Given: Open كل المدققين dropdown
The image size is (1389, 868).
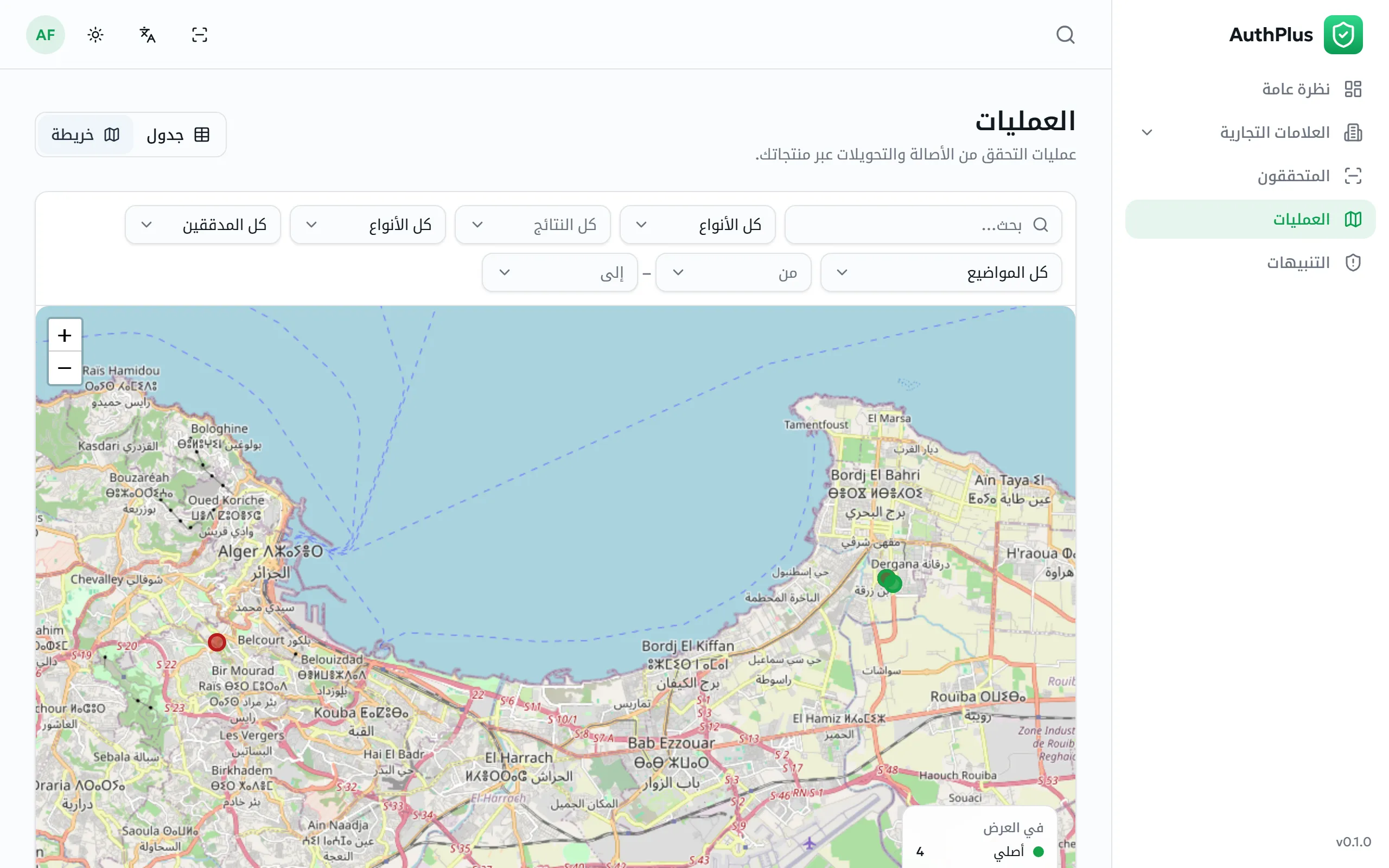Looking at the screenshot, I should coord(202,225).
